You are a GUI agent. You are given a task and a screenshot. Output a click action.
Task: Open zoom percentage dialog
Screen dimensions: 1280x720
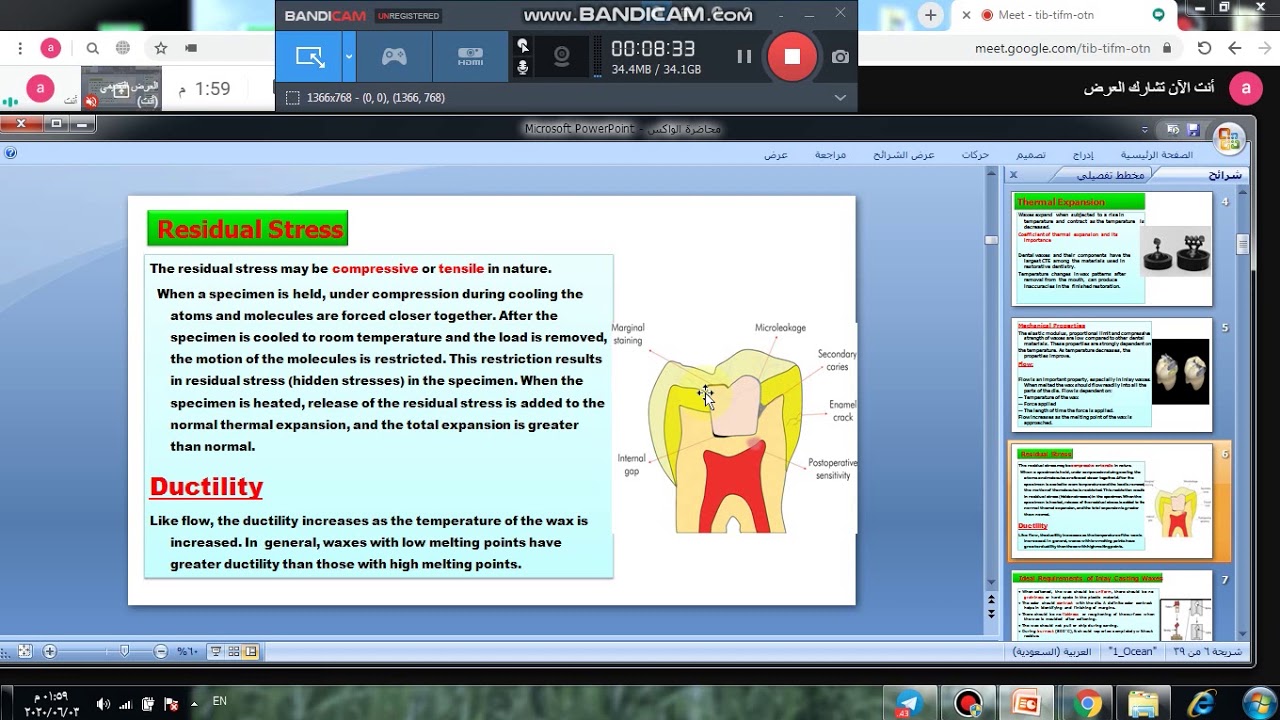187,651
